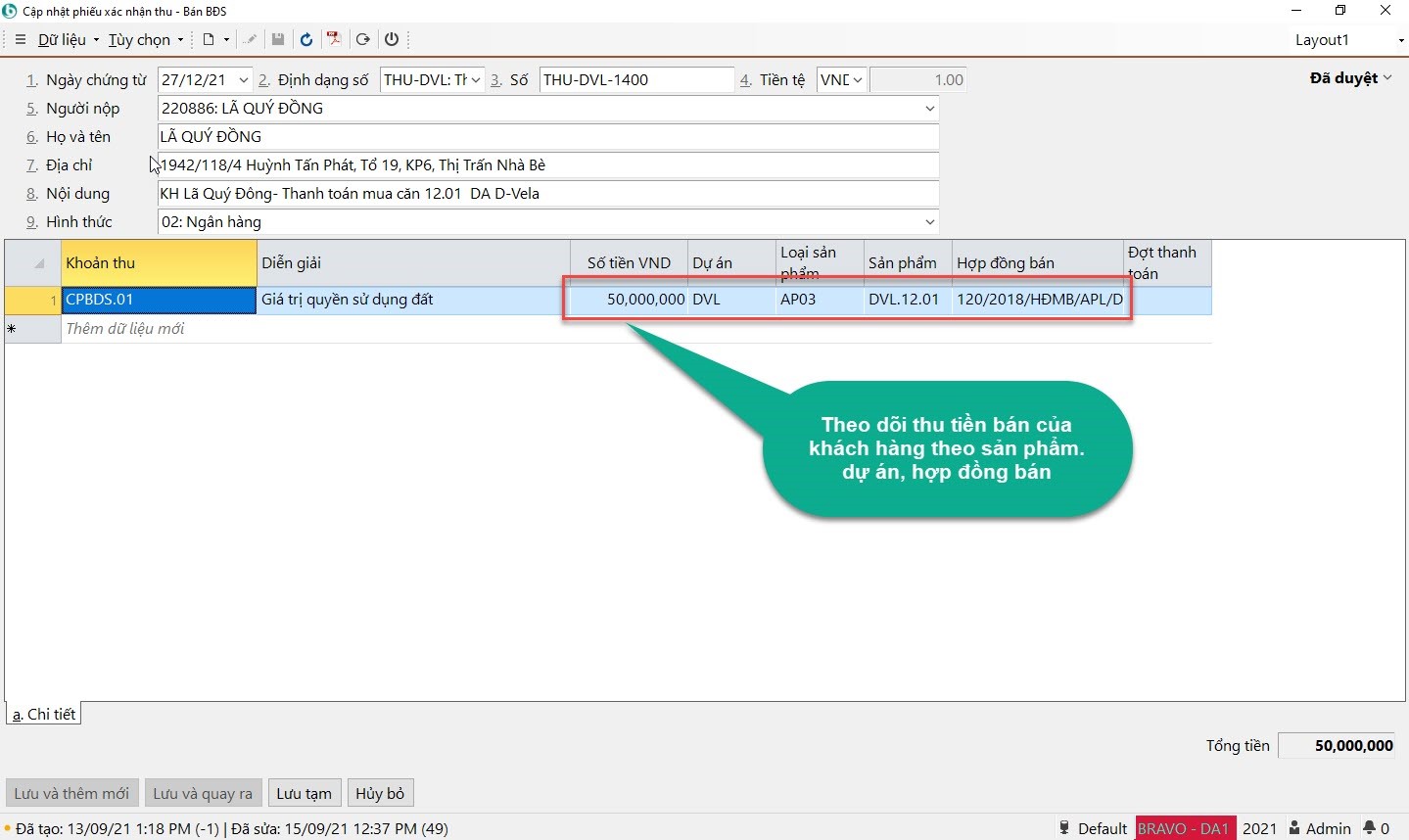Select the CPBDS.01 cell
Image resolution: width=1409 pixels, height=840 pixels.
159,301
